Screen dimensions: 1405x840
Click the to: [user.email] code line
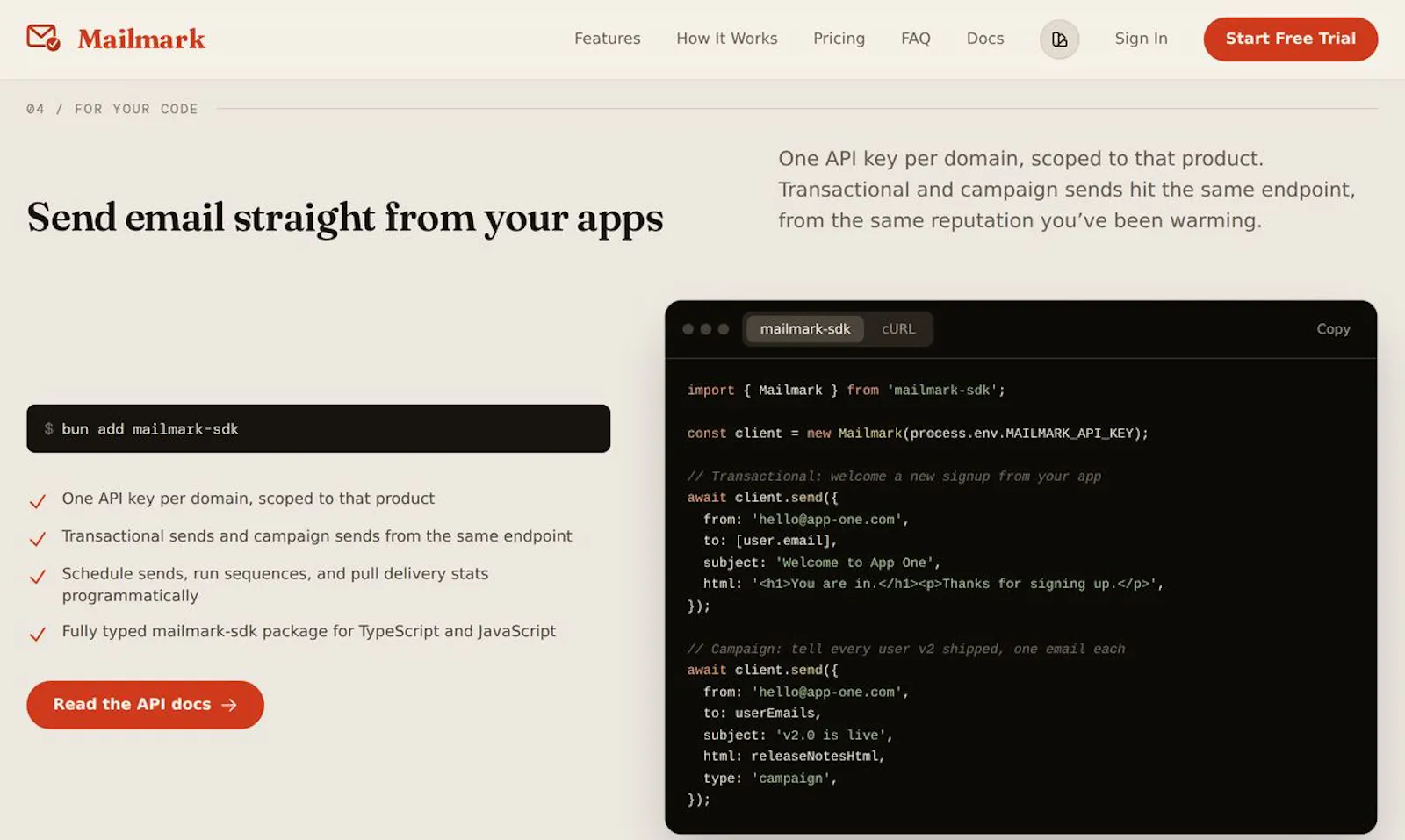pyautogui.click(x=770, y=540)
